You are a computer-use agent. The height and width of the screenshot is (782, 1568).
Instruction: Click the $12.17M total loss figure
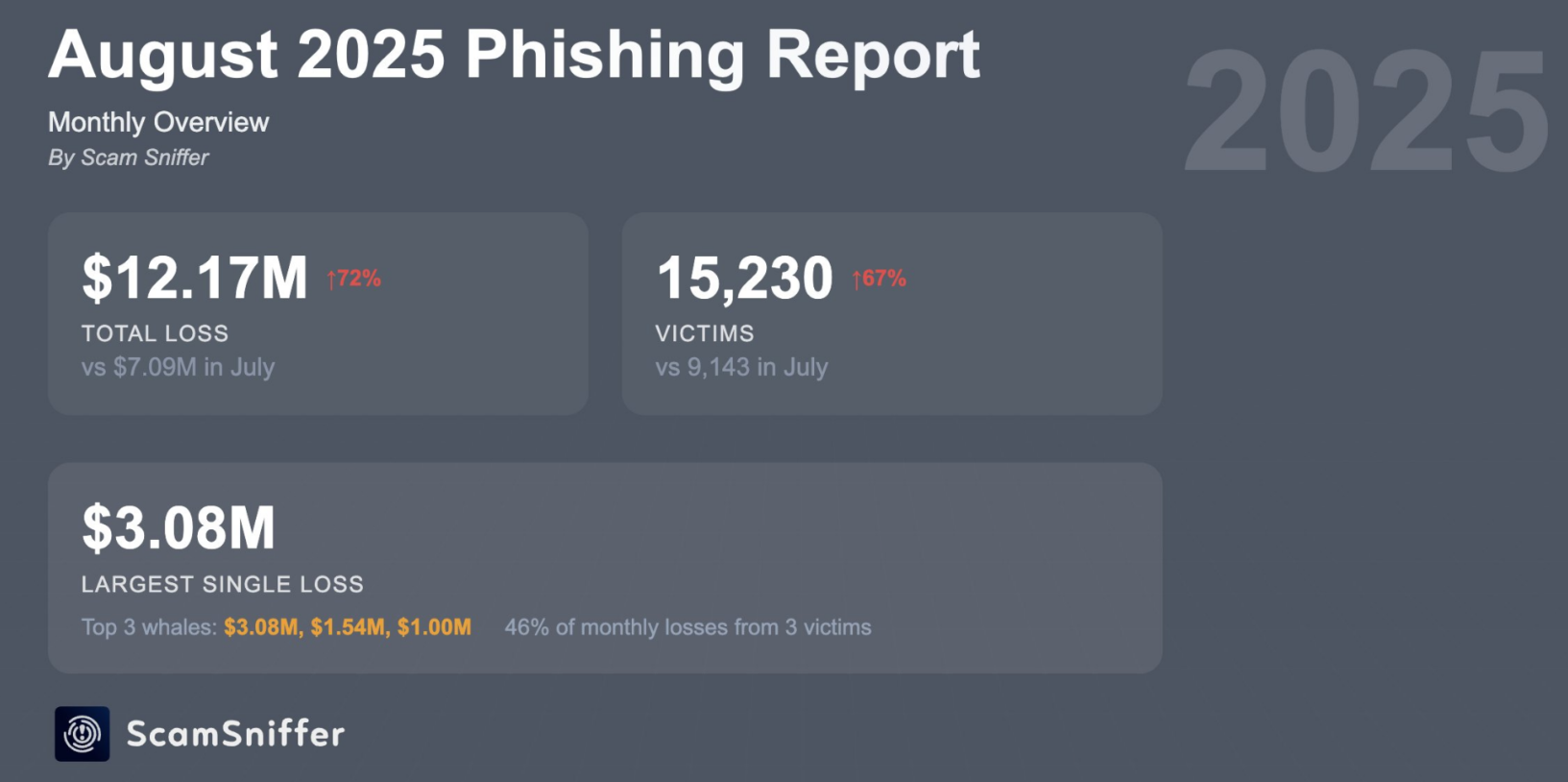tap(195, 278)
